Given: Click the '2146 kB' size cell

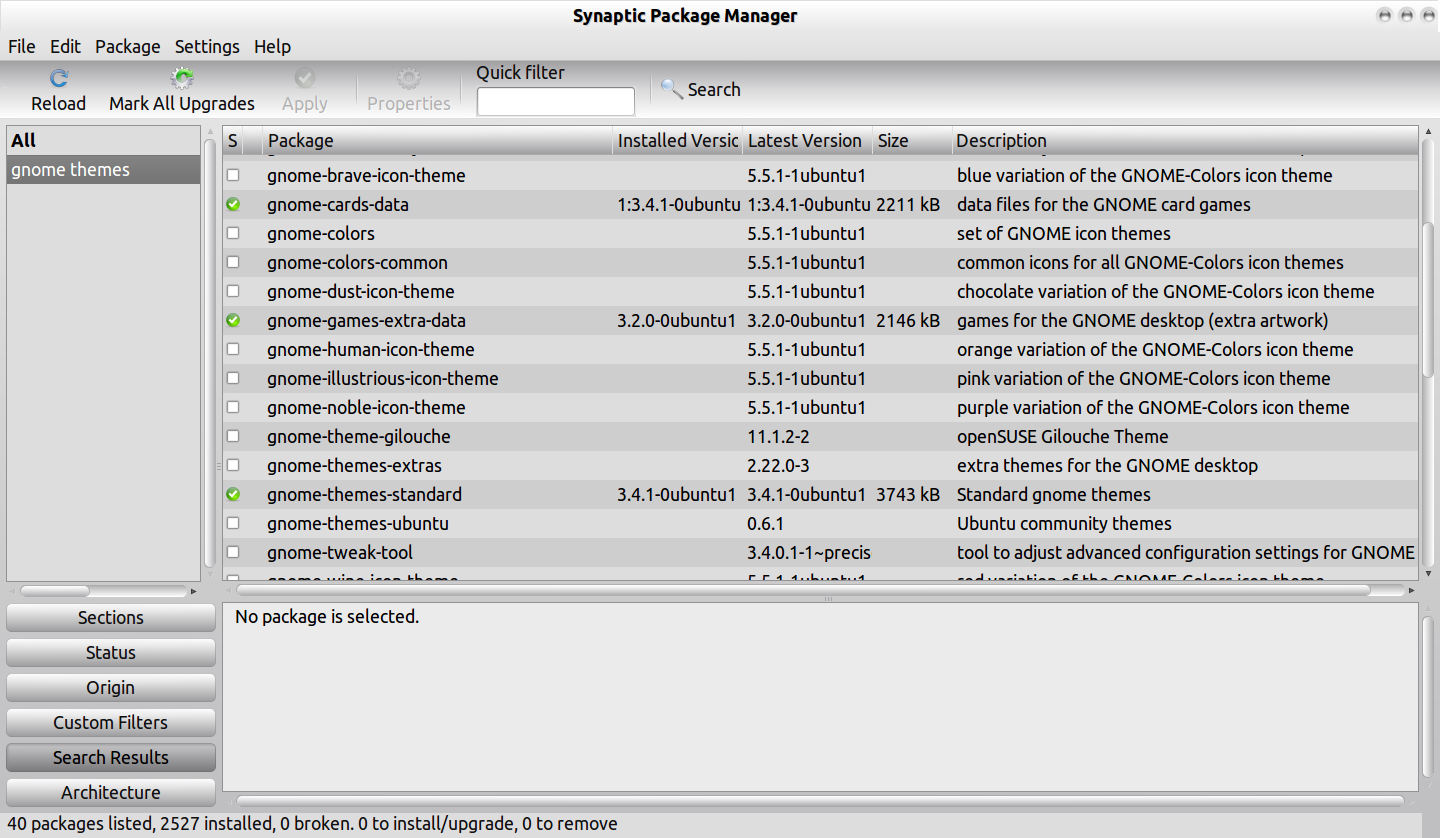Looking at the screenshot, I should tap(908, 320).
